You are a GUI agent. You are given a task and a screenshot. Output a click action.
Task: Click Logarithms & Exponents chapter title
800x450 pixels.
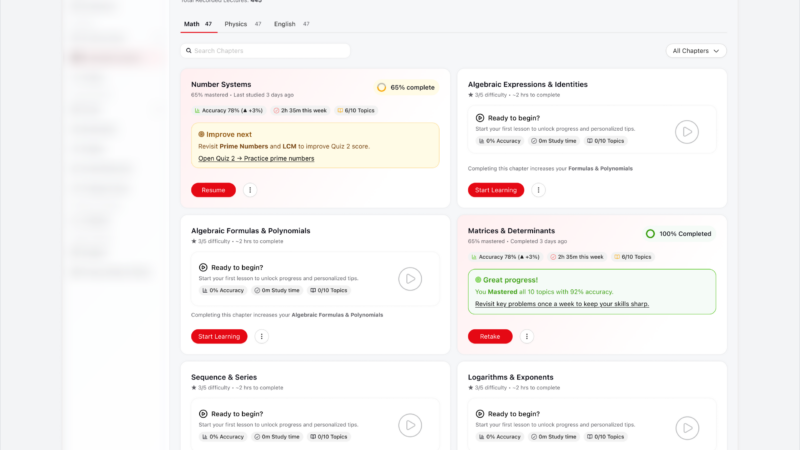point(510,377)
